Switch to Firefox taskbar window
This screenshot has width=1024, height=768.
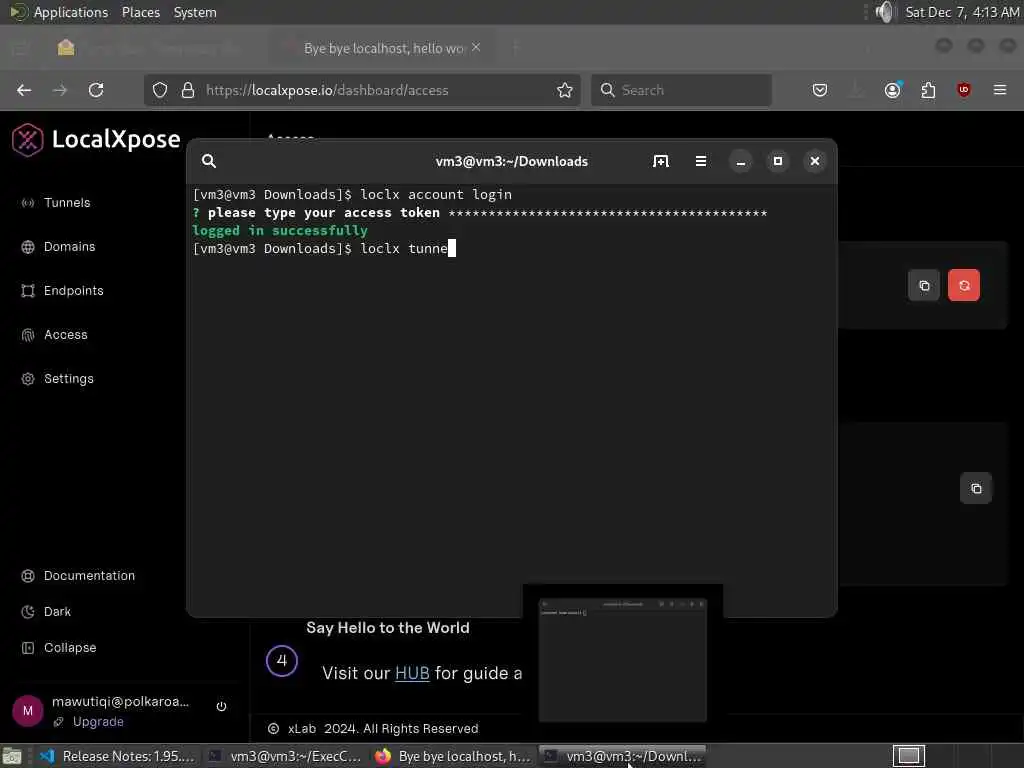coord(453,756)
